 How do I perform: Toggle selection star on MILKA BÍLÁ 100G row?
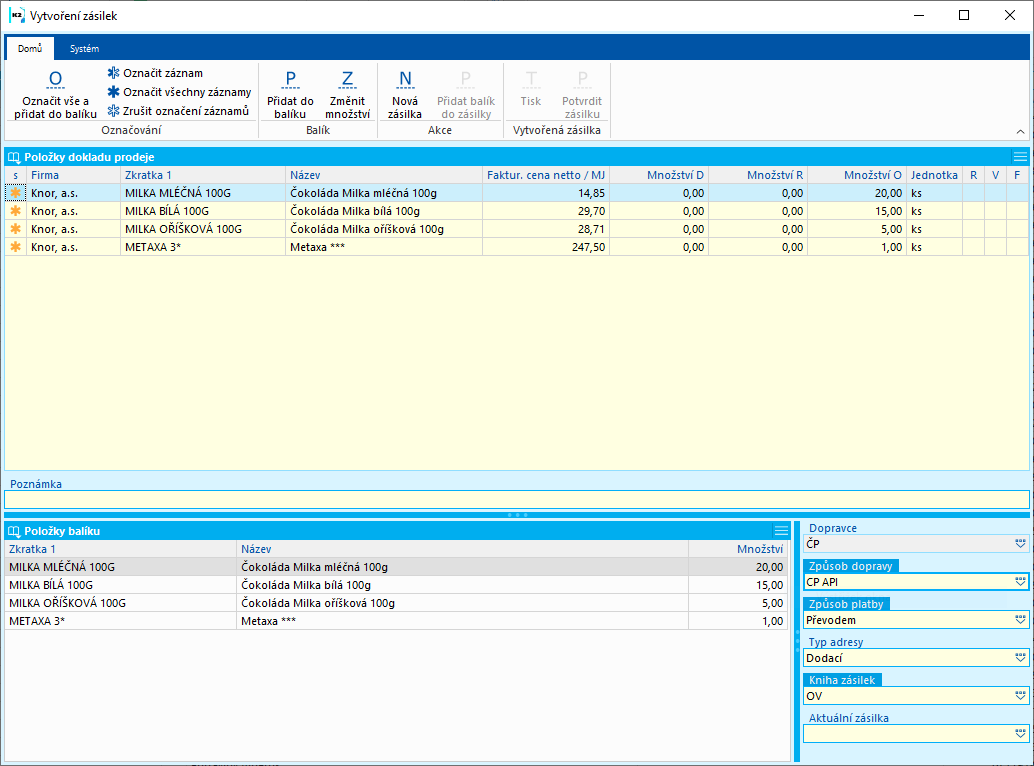(15, 211)
